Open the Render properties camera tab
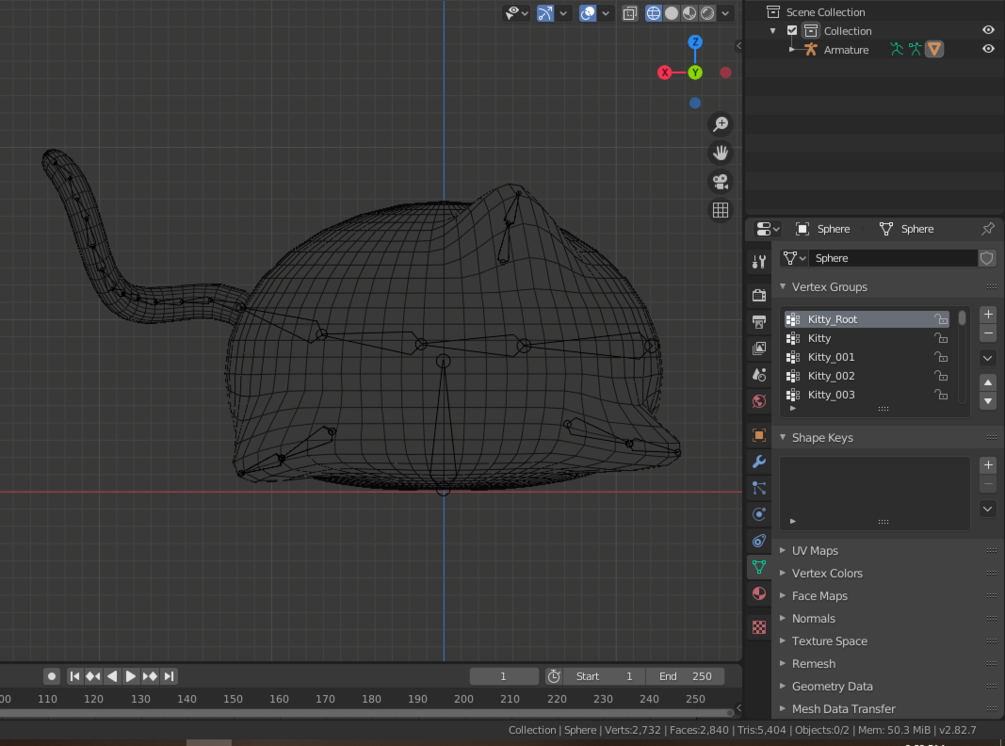Image resolution: width=1005 pixels, height=746 pixels. pos(759,295)
